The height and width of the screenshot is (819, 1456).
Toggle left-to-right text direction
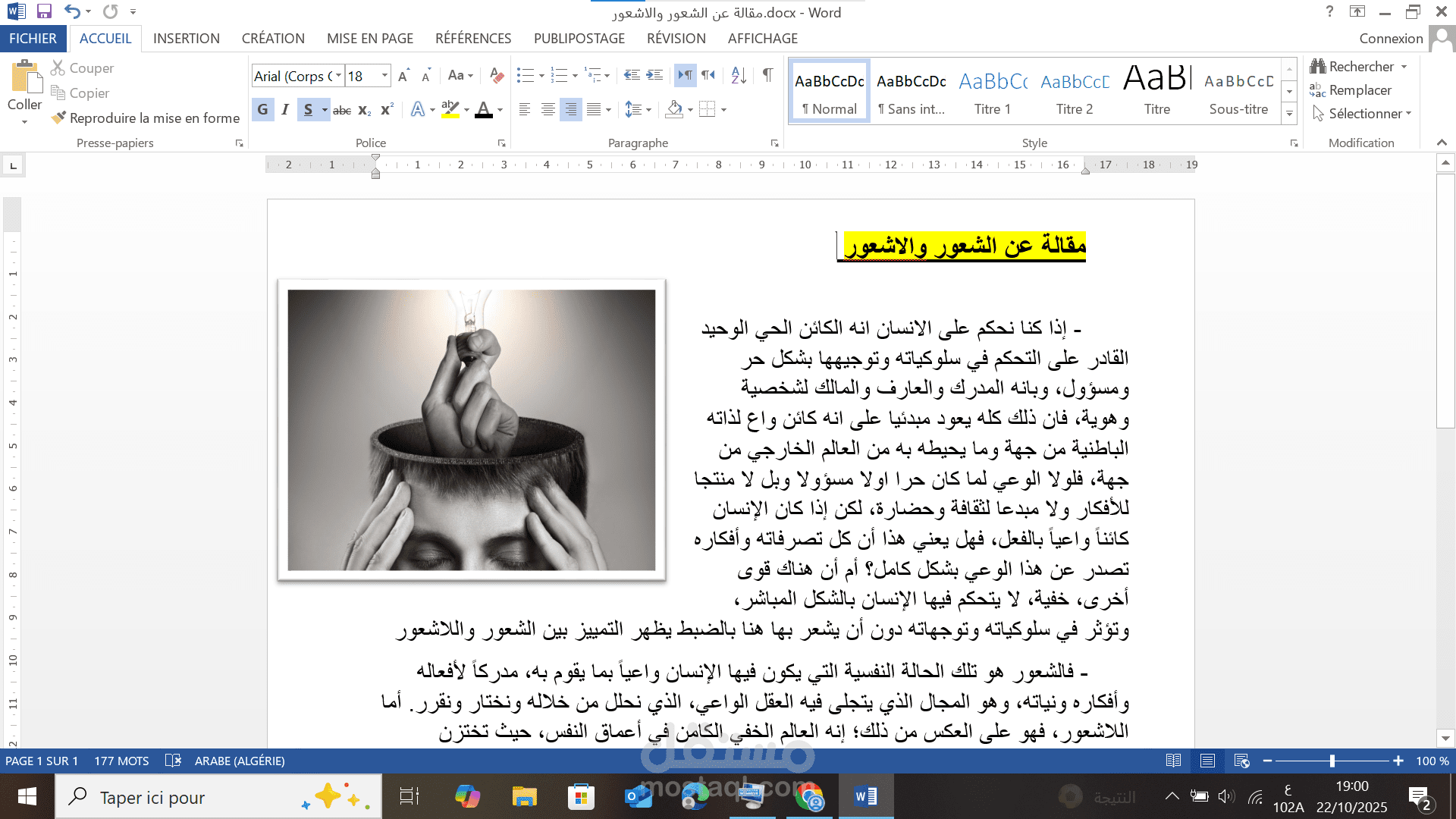[685, 75]
